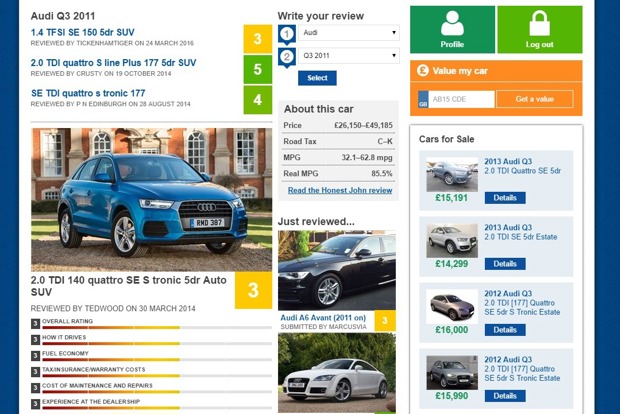Click the pound sign Value my car icon

pyautogui.click(x=423, y=71)
